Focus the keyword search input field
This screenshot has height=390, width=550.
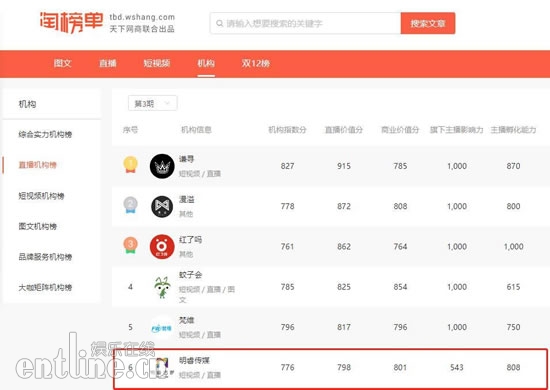305,23
